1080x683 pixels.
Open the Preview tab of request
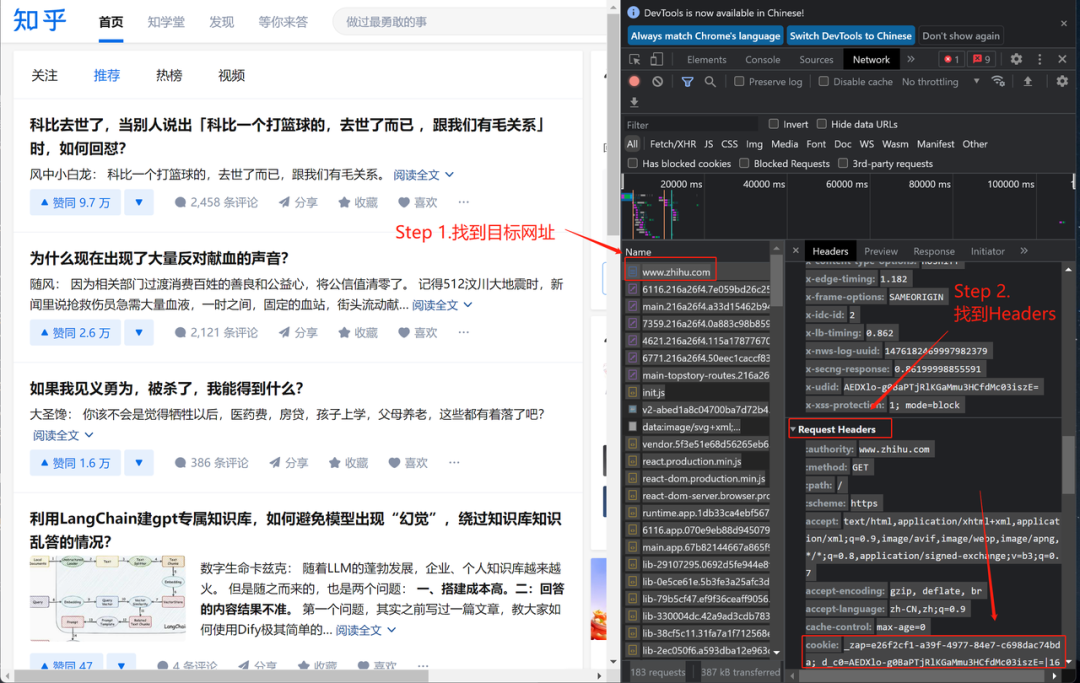point(881,251)
